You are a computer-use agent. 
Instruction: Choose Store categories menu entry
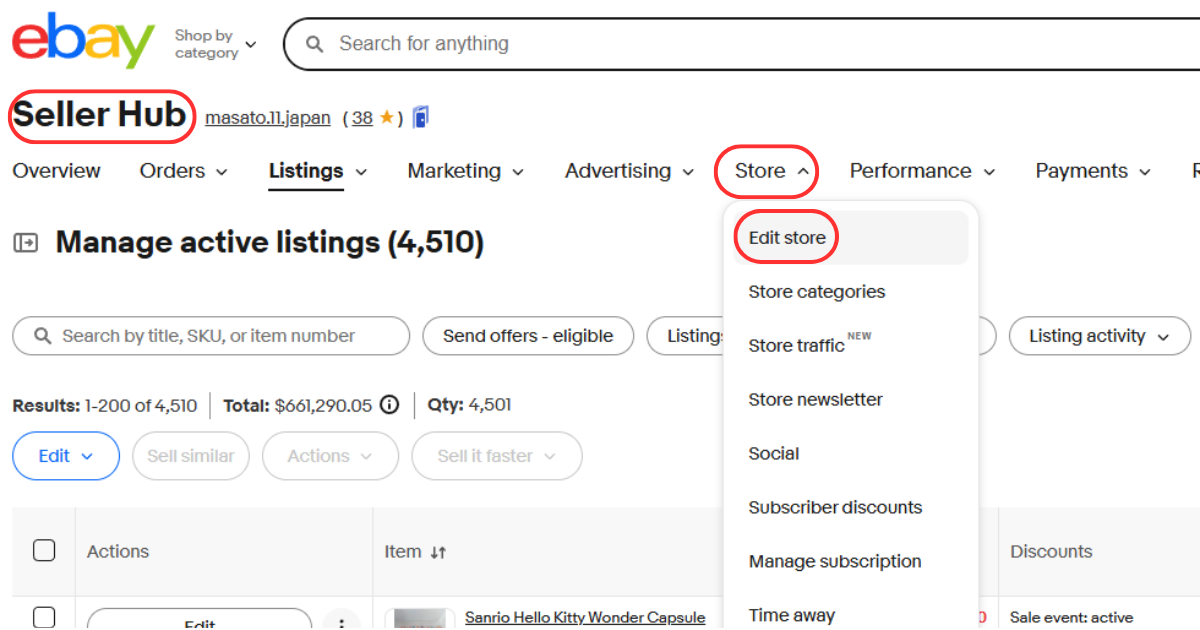pyautogui.click(x=816, y=292)
